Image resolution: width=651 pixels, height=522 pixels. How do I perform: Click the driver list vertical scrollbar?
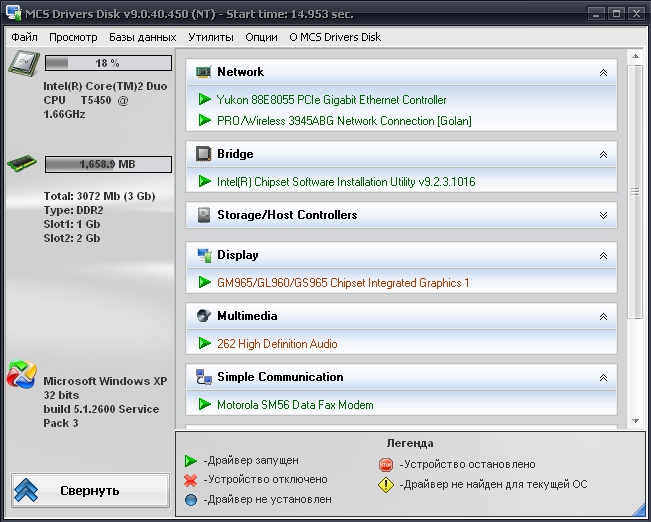click(635, 190)
